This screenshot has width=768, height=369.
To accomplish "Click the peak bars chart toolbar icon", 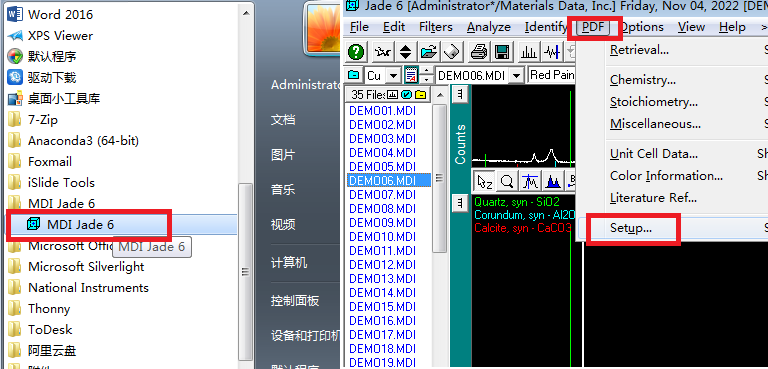I will [529, 51].
